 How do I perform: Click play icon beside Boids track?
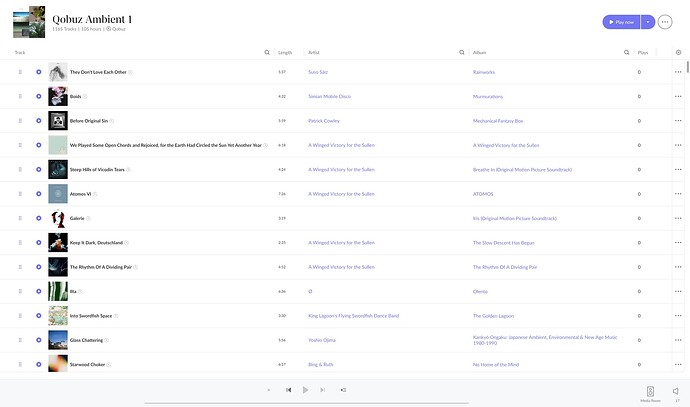click(39, 97)
